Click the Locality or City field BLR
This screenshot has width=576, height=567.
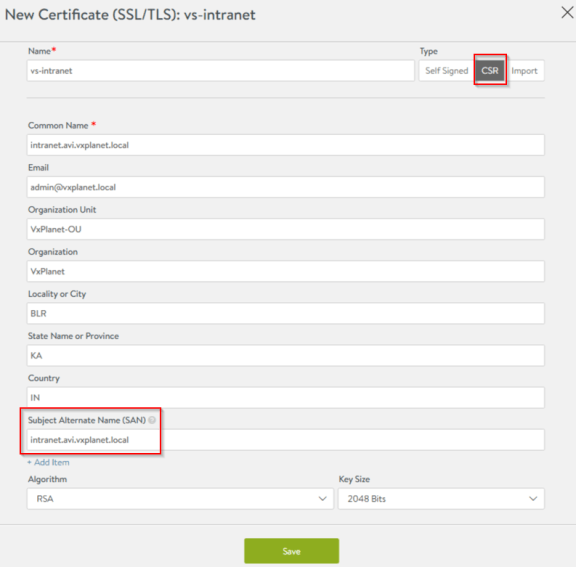285,313
